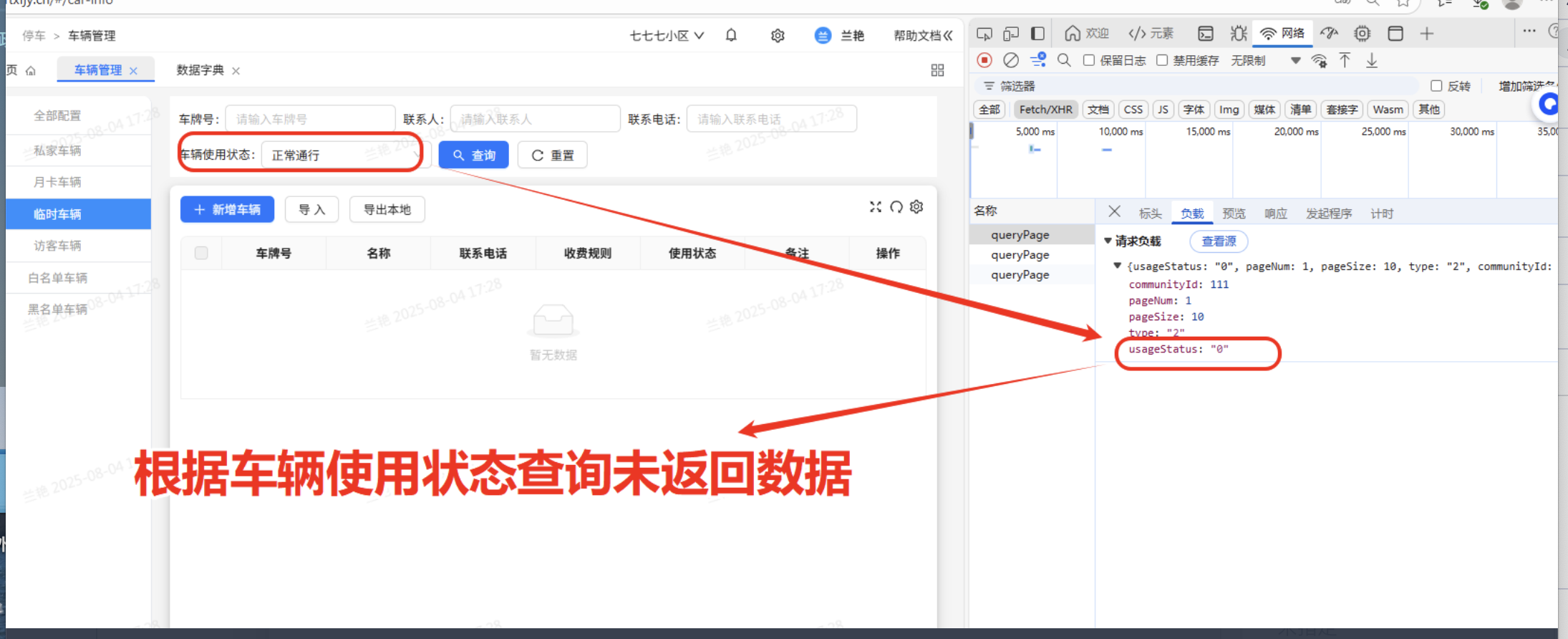The image size is (1568, 639).
Task: Switch to 预览 tab
Action: pos(1234,213)
